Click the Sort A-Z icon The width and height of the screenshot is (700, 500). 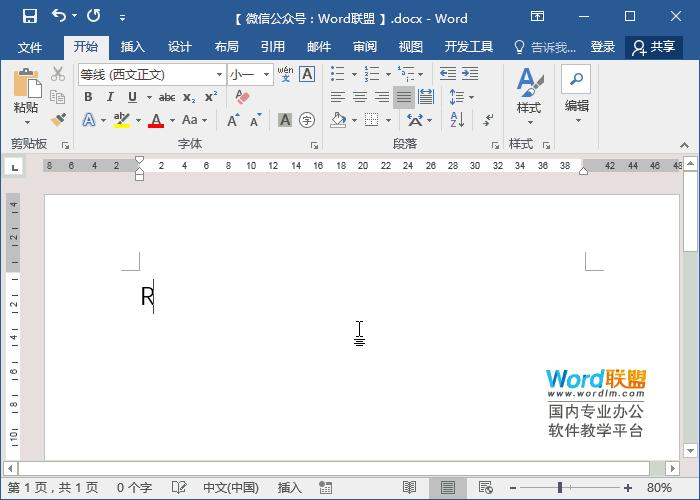coord(457,120)
